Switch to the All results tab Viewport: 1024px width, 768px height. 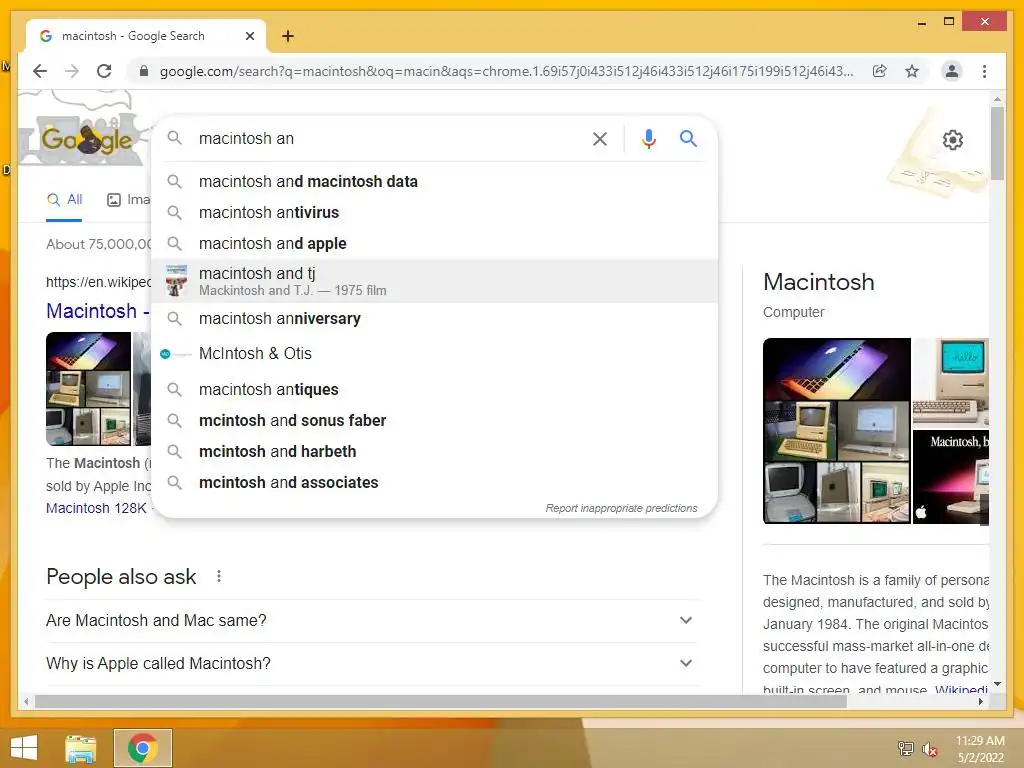[x=64, y=200]
